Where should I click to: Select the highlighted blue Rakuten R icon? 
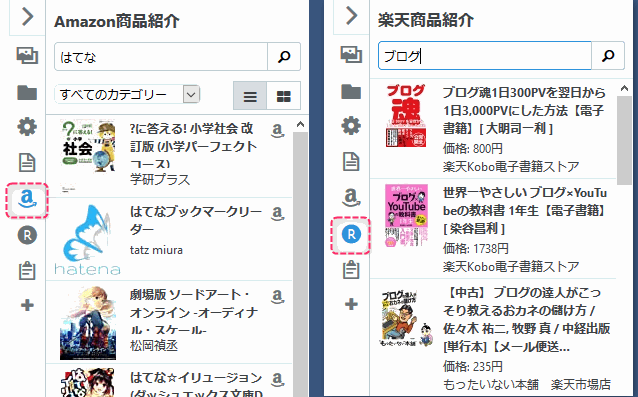pyautogui.click(x=351, y=235)
